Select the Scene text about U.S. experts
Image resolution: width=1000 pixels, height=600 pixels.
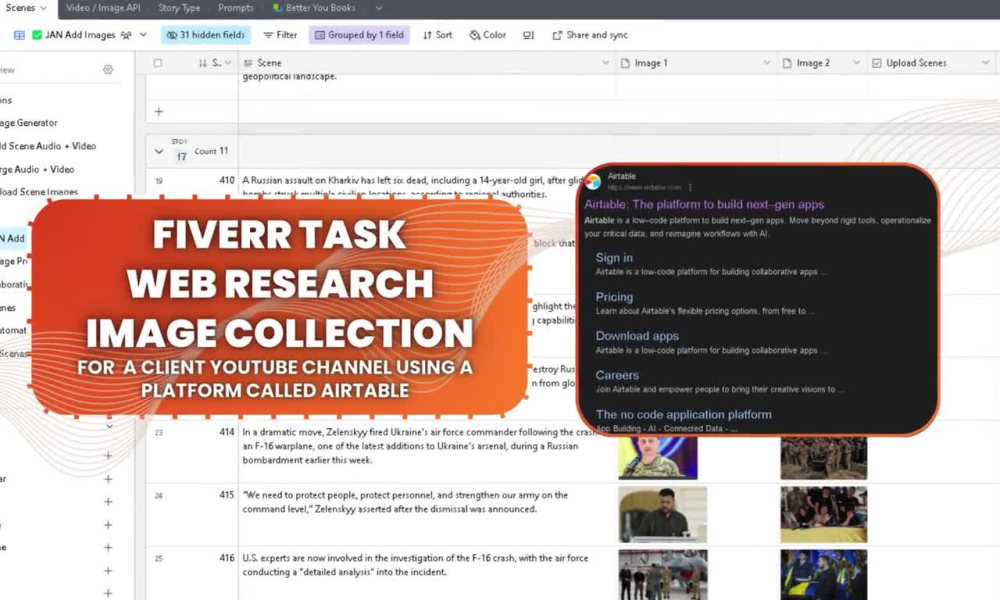point(415,565)
